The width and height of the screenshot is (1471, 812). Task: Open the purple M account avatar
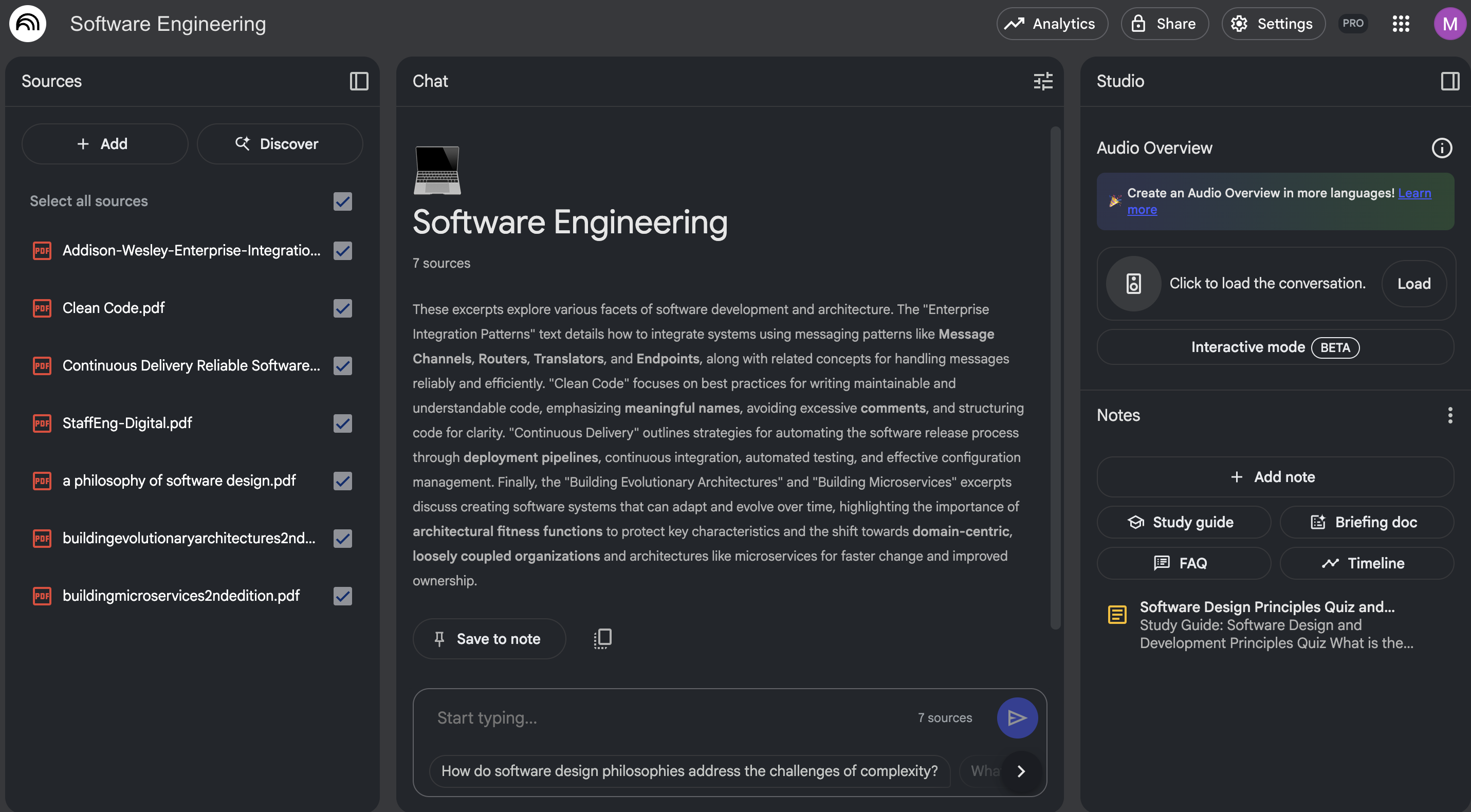[x=1449, y=24]
